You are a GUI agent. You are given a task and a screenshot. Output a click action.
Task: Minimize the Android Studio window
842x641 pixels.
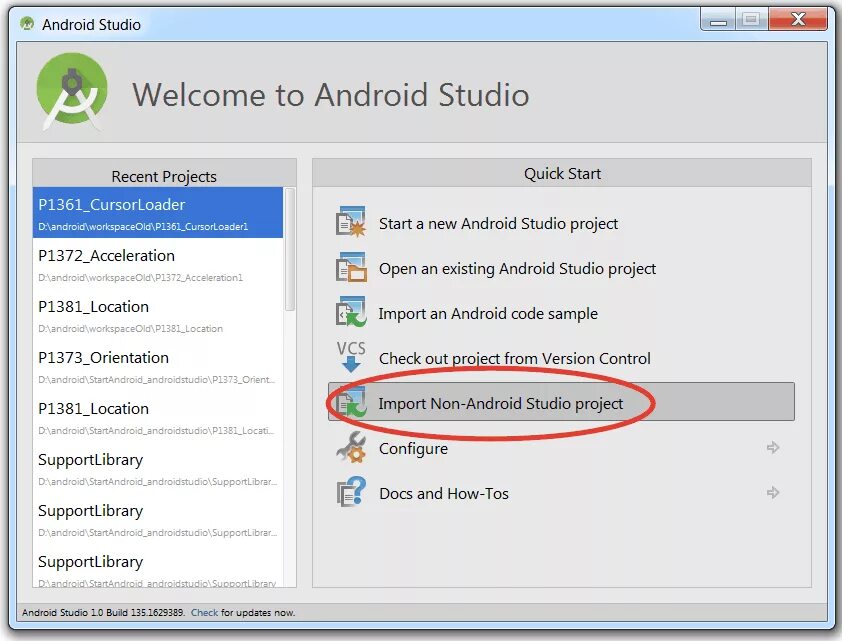point(718,20)
